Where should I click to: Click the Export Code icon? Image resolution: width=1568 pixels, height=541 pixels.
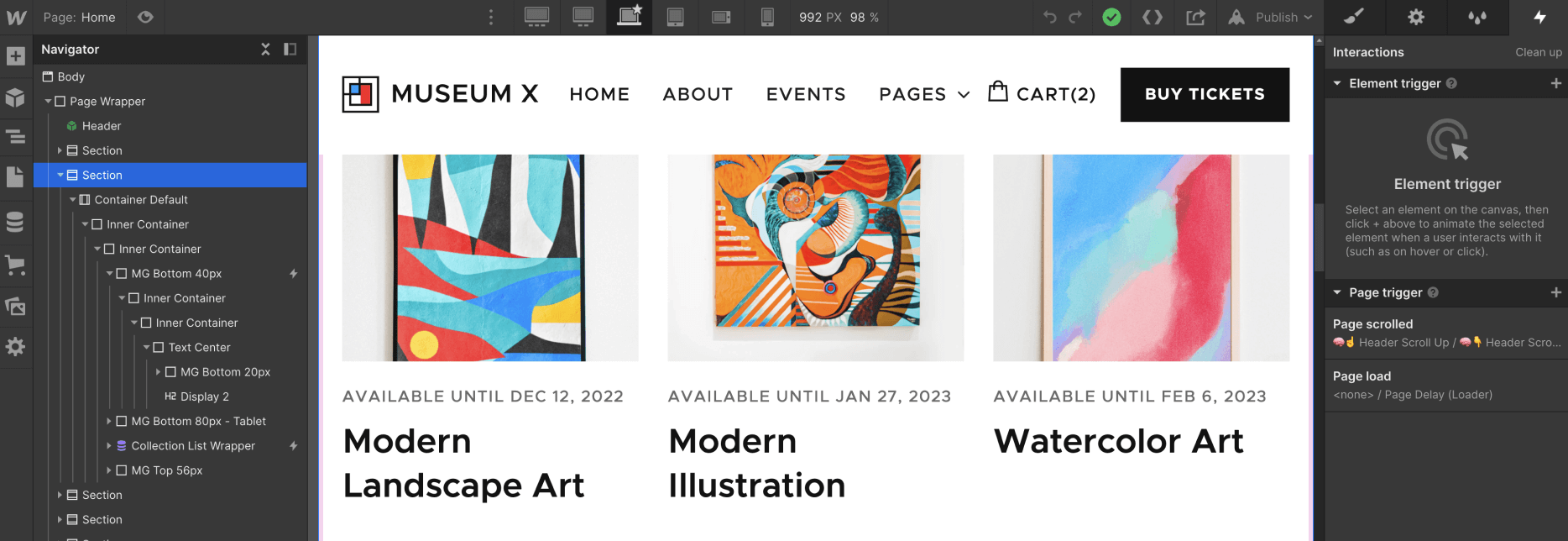click(x=1152, y=17)
